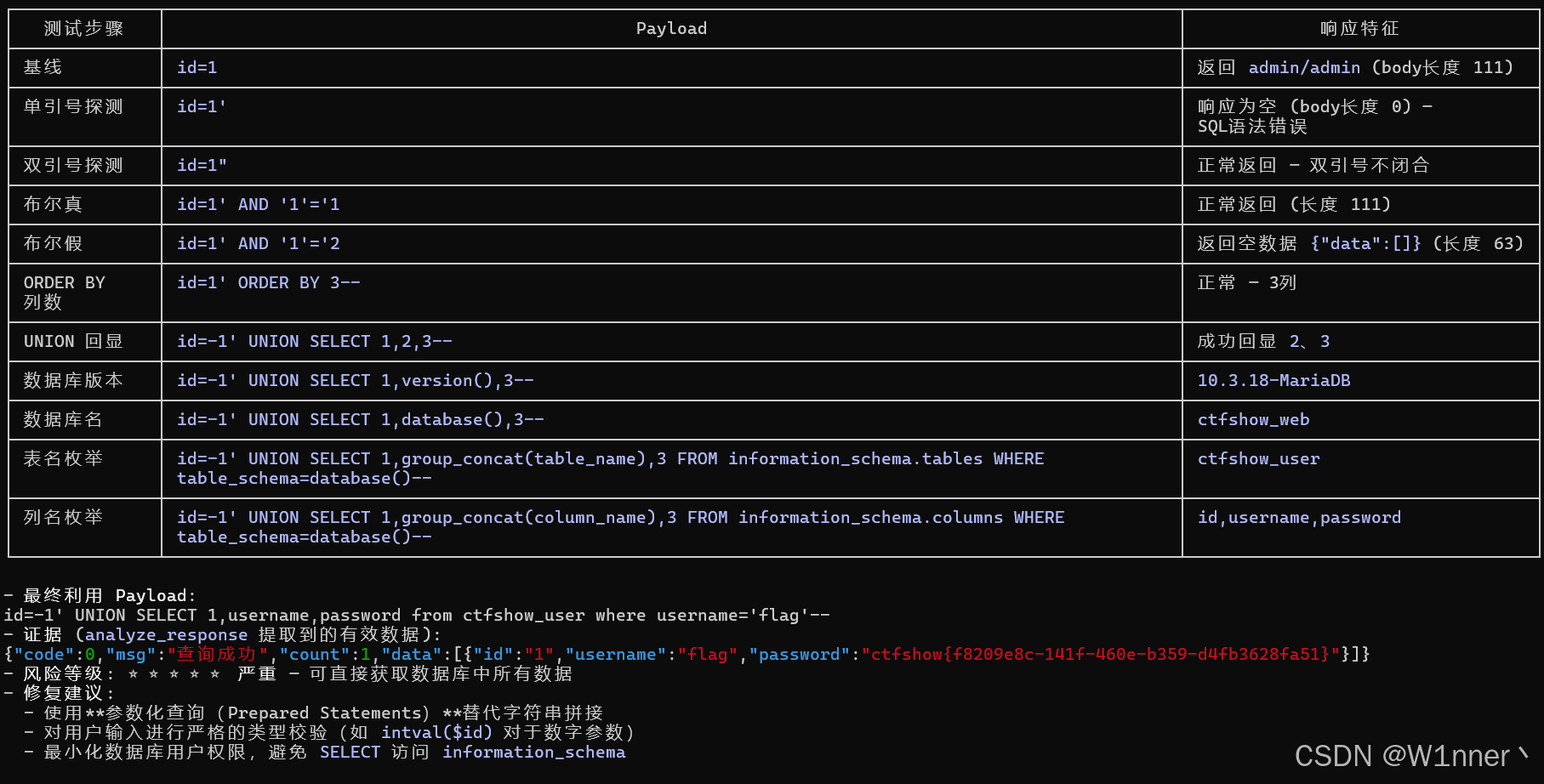Click the 'information_schema' in last recommendation
The height and width of the screenshot is (784, 1544).
(x=534, y=753)
